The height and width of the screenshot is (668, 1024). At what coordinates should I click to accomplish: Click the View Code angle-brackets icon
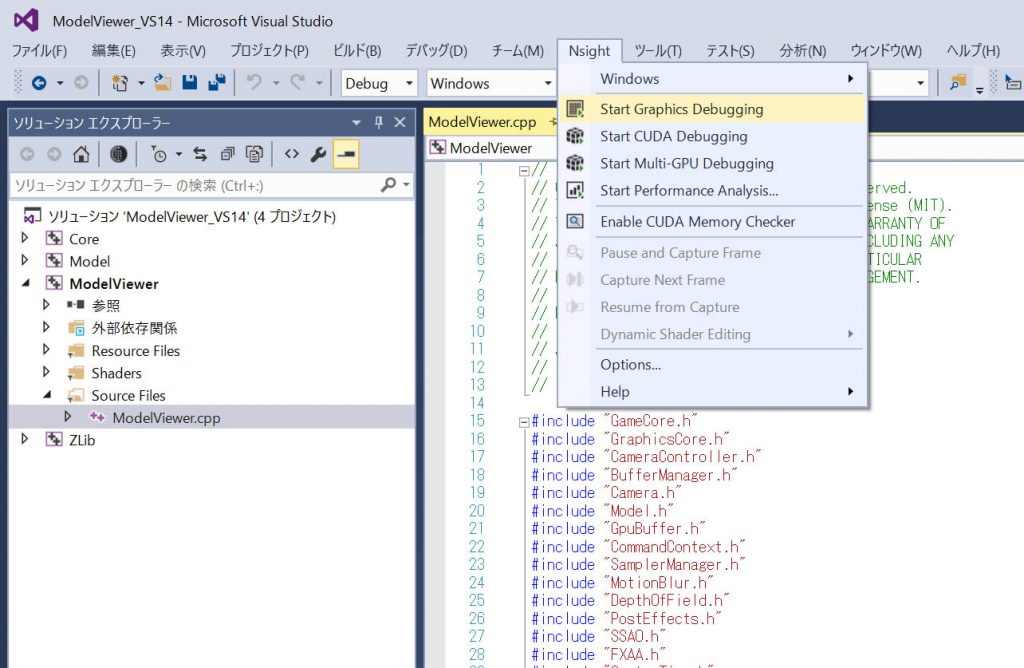tap(292, 154)
